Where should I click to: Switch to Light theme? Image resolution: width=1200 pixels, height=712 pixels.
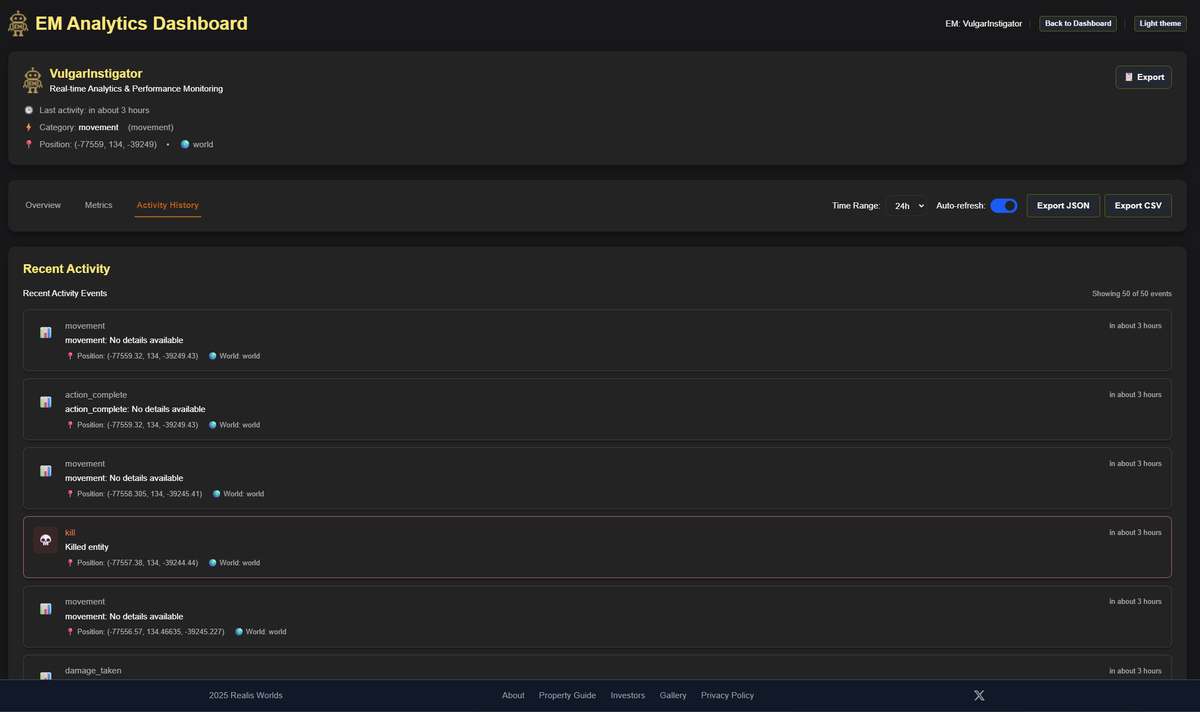(x=1160, y=23)
